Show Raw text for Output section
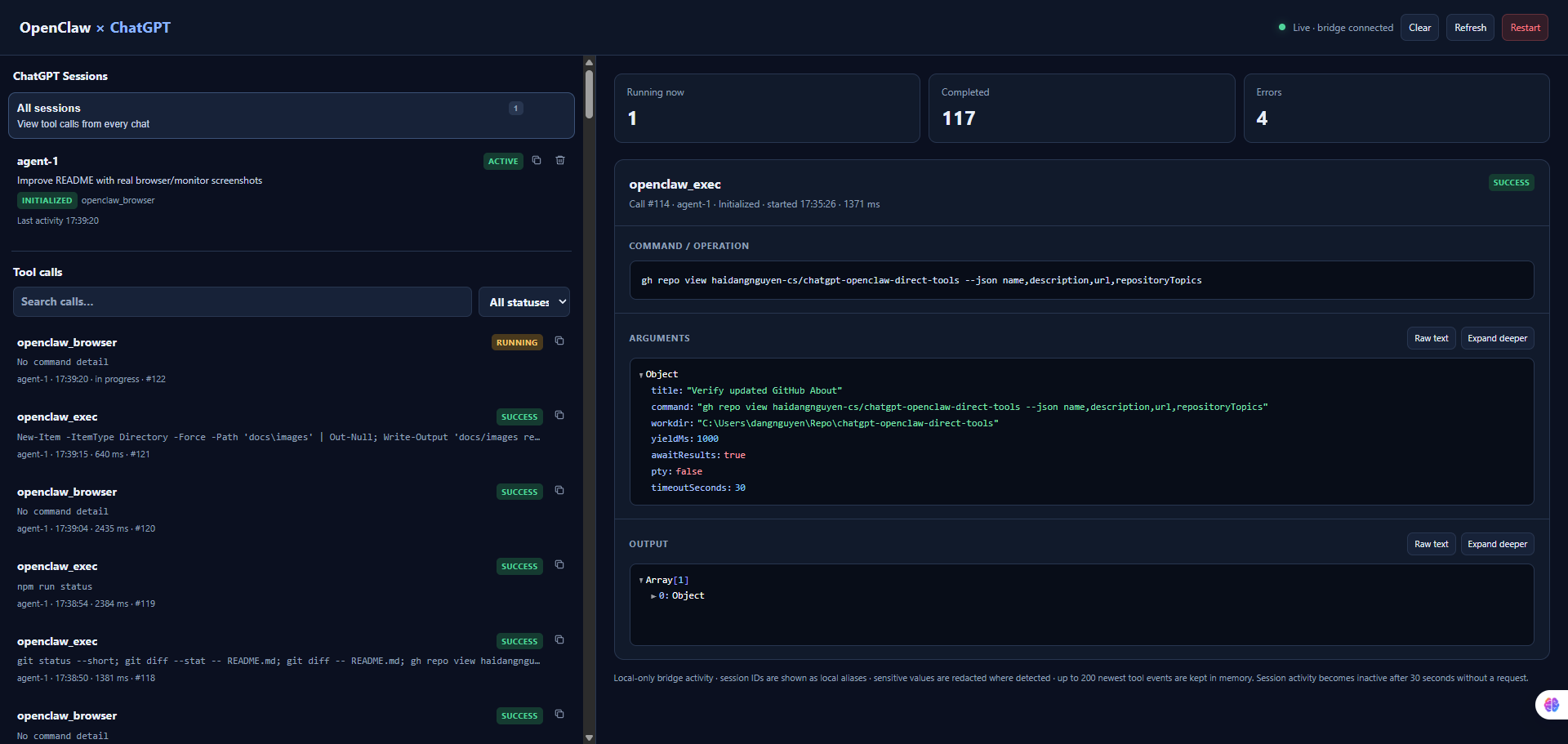The image size is (1568, 744). point(1431,544)
